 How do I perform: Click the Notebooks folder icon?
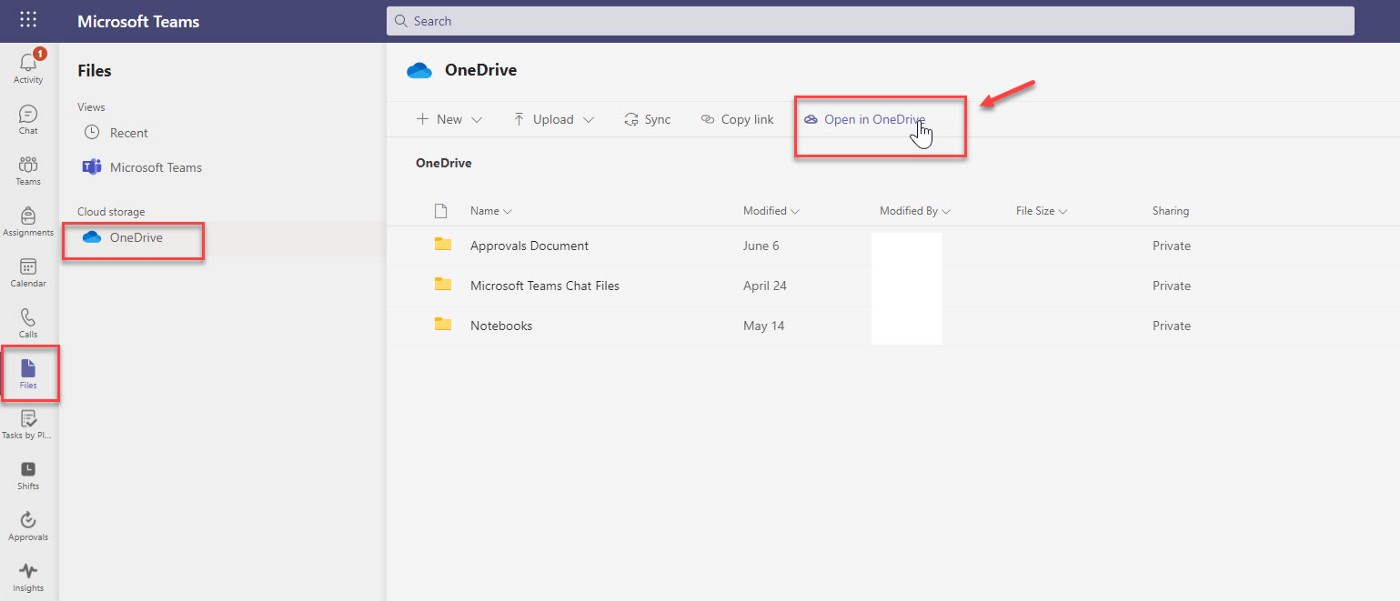[443, 324]
